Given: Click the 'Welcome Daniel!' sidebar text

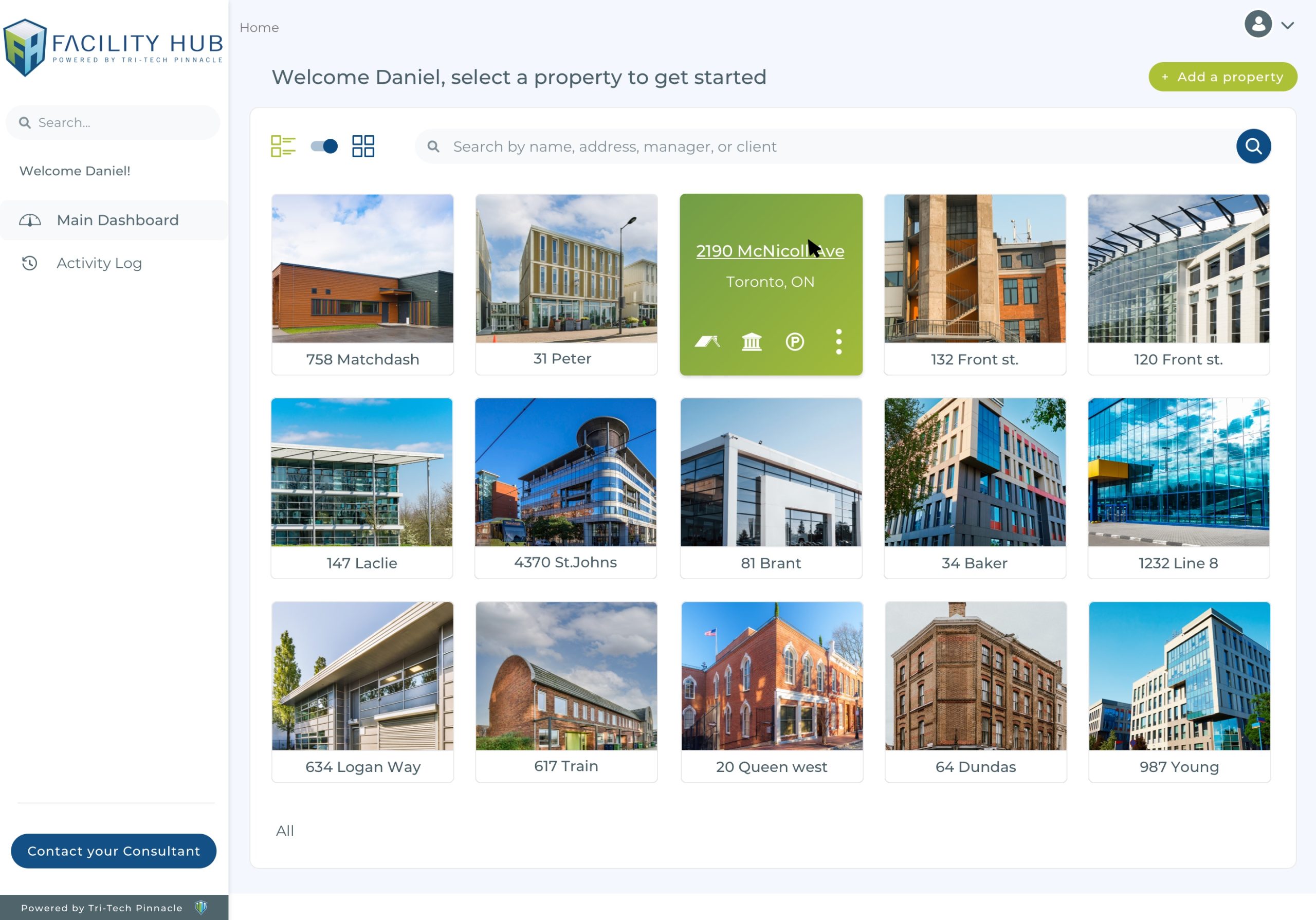Looking at the screenshot, I should click(x=75, y=171).
